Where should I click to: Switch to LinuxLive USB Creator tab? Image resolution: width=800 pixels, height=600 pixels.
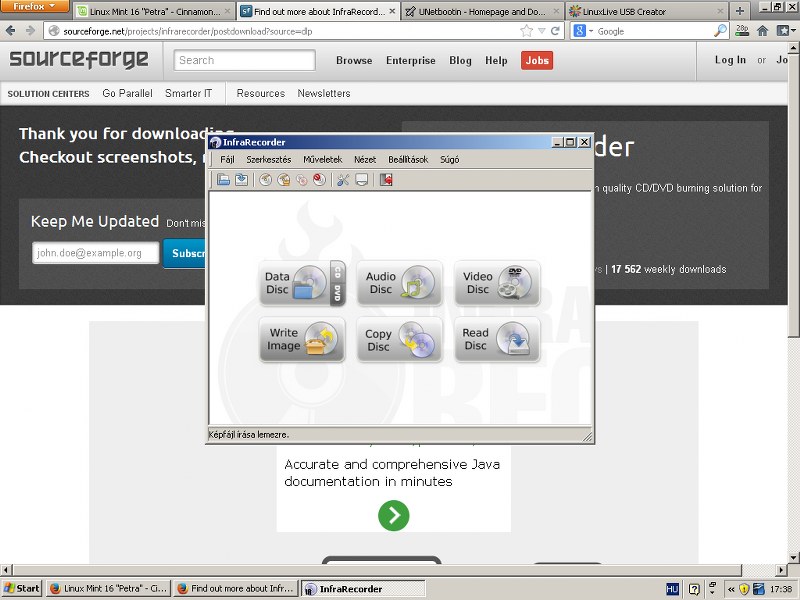click(646, 11)
